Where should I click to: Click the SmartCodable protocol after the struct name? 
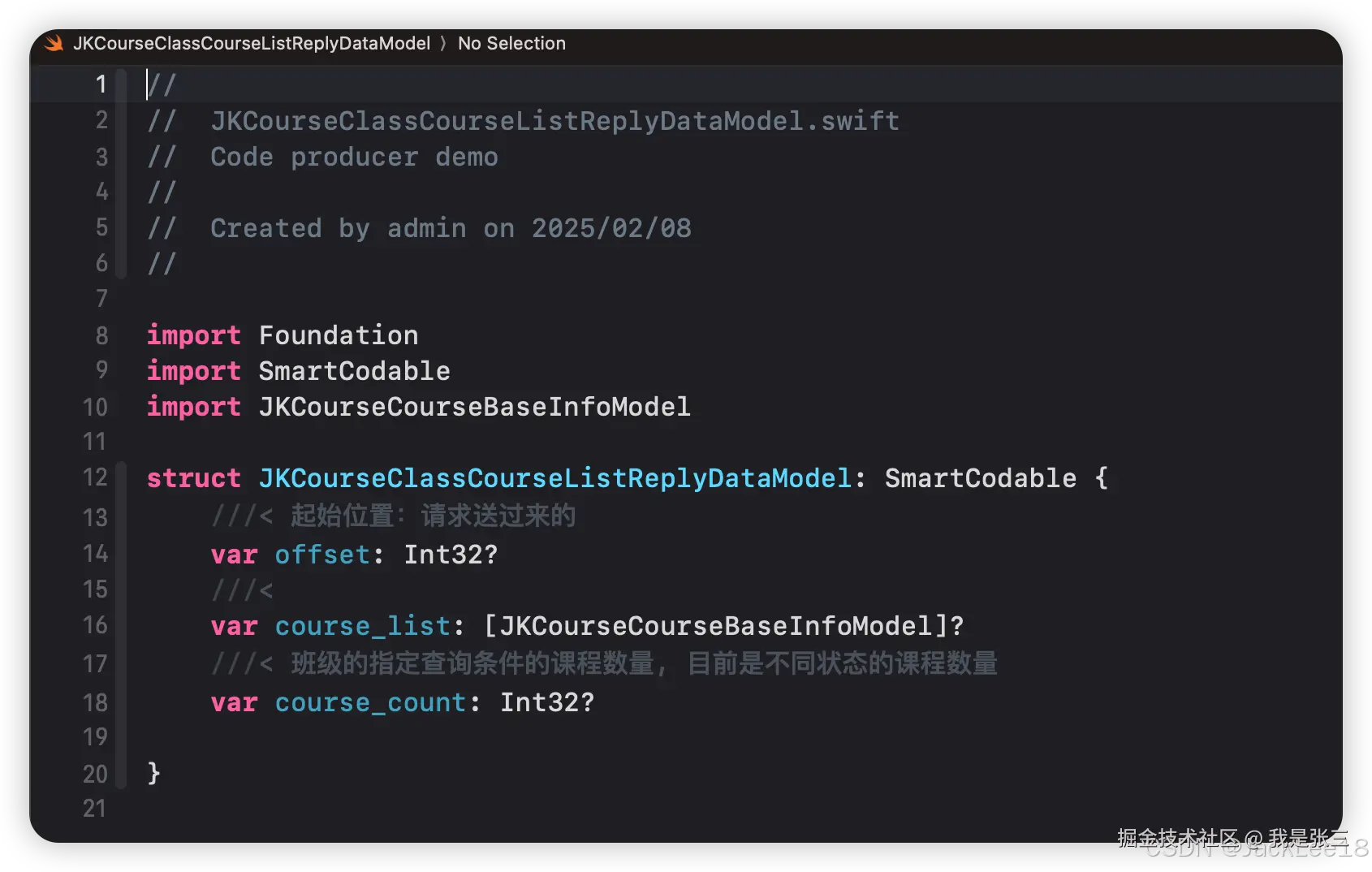click(x=980, y=478)
